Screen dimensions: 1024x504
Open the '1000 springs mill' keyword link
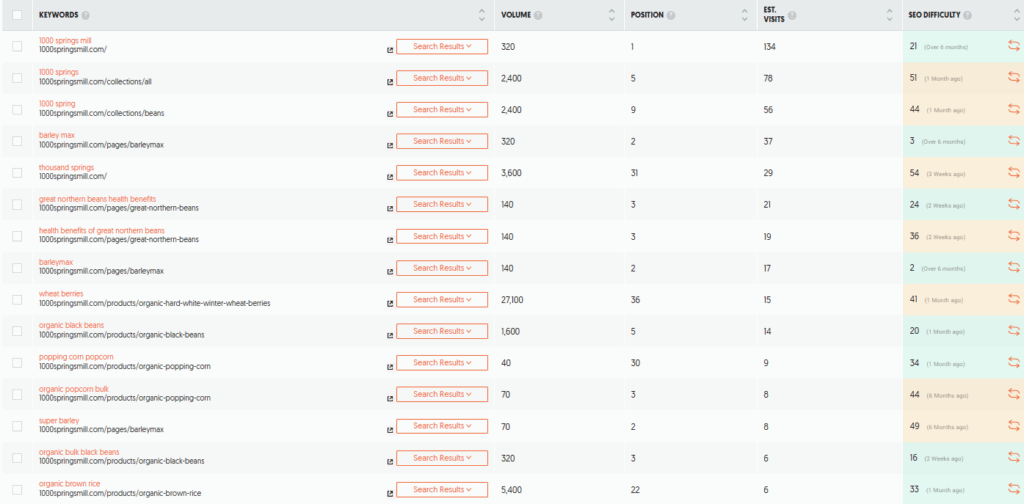click(x=65, y=40)
